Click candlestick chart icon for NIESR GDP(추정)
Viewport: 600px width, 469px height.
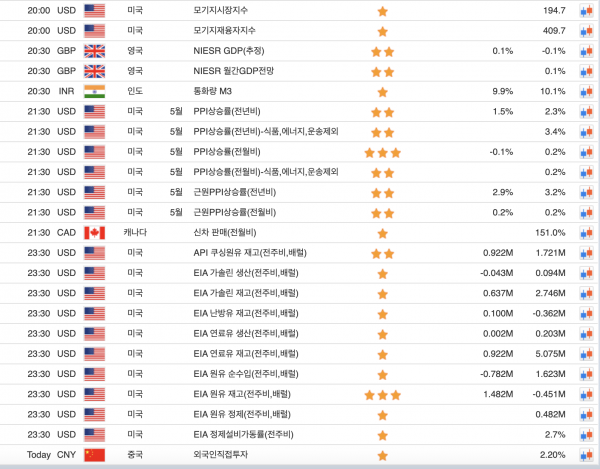coord(586,51)
